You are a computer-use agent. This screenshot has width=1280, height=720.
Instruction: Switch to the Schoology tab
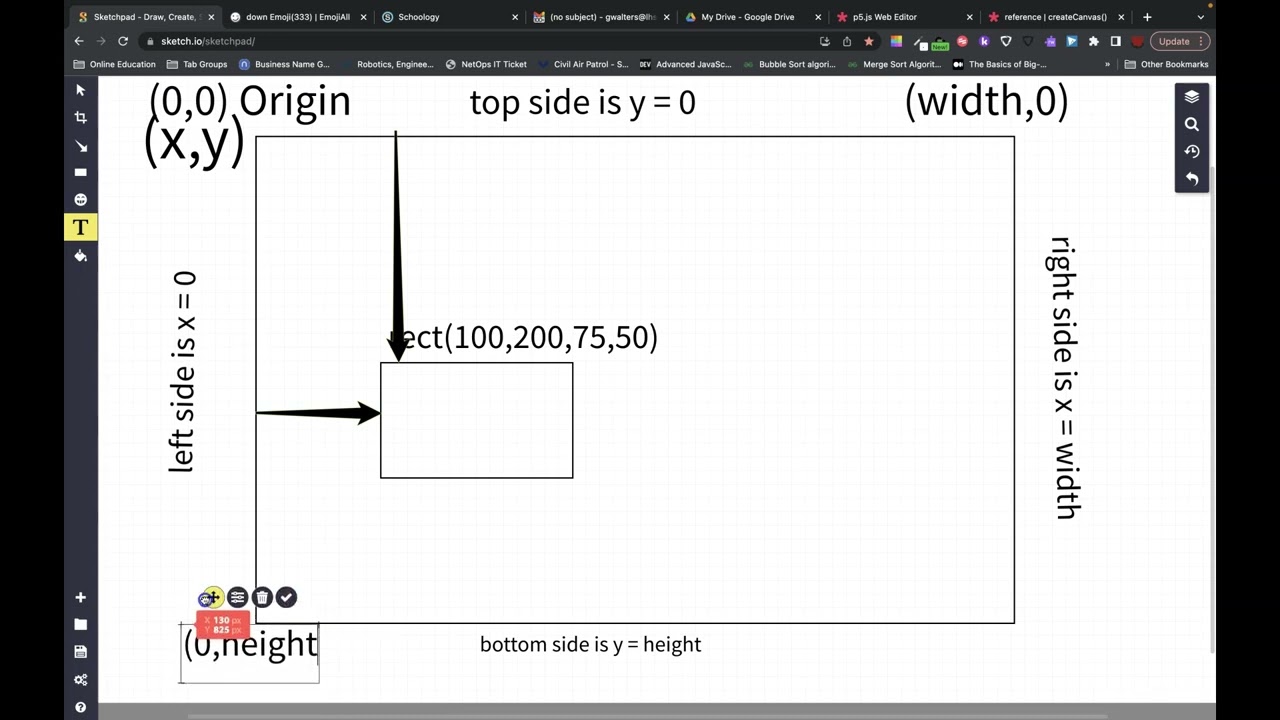(x=448, y=17)
